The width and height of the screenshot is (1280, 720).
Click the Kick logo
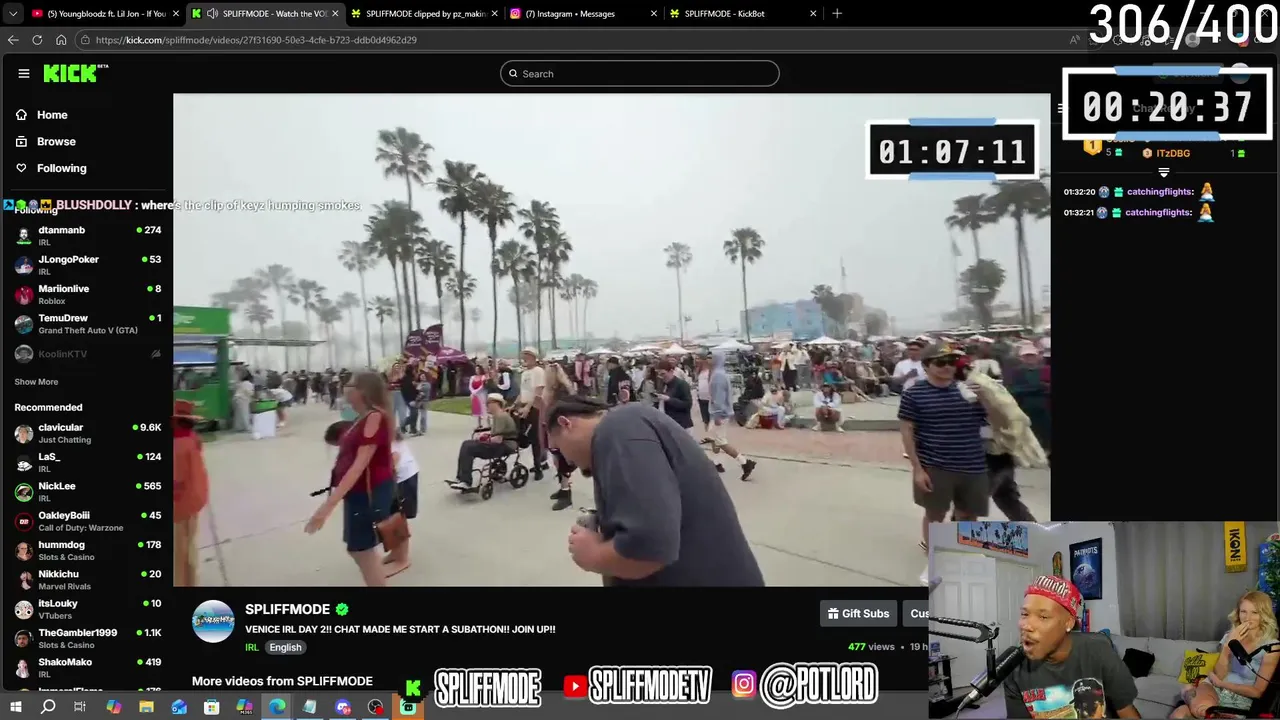[75, 73]
